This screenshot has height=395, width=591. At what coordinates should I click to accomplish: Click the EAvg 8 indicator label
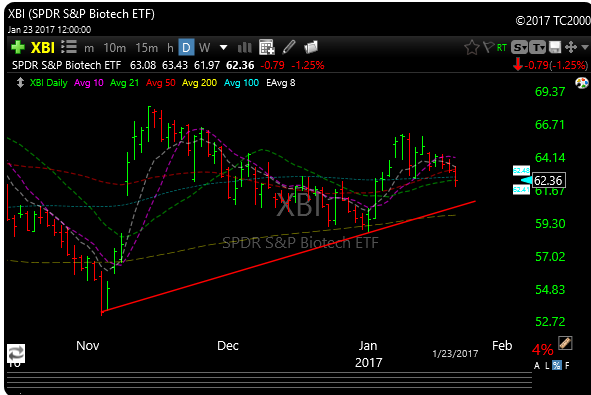280,83
